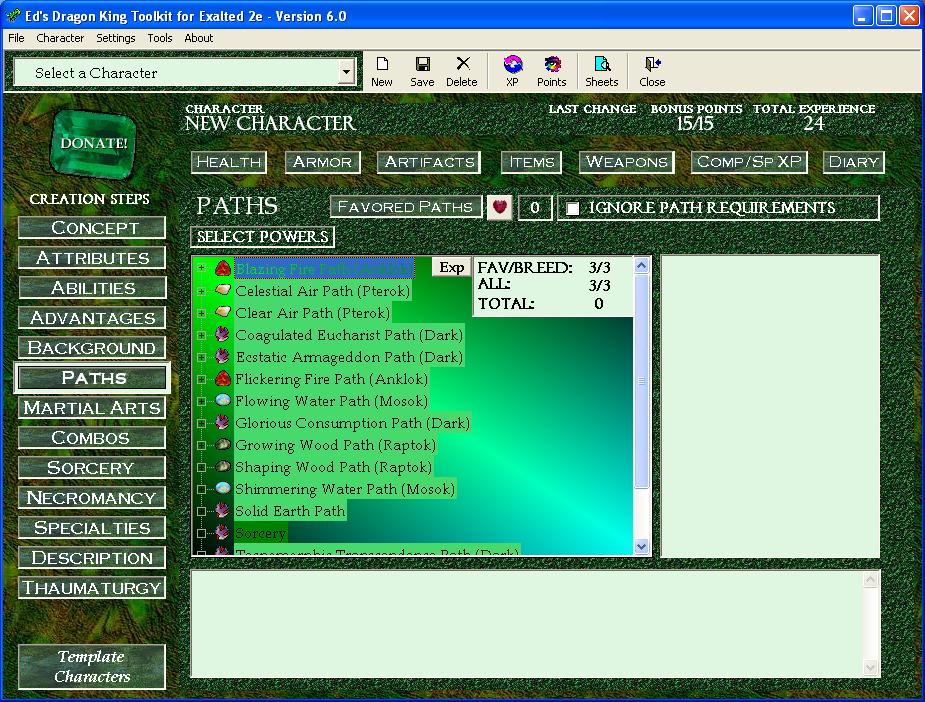
Task: Click the favored paths count field
Action: [535, 208]
